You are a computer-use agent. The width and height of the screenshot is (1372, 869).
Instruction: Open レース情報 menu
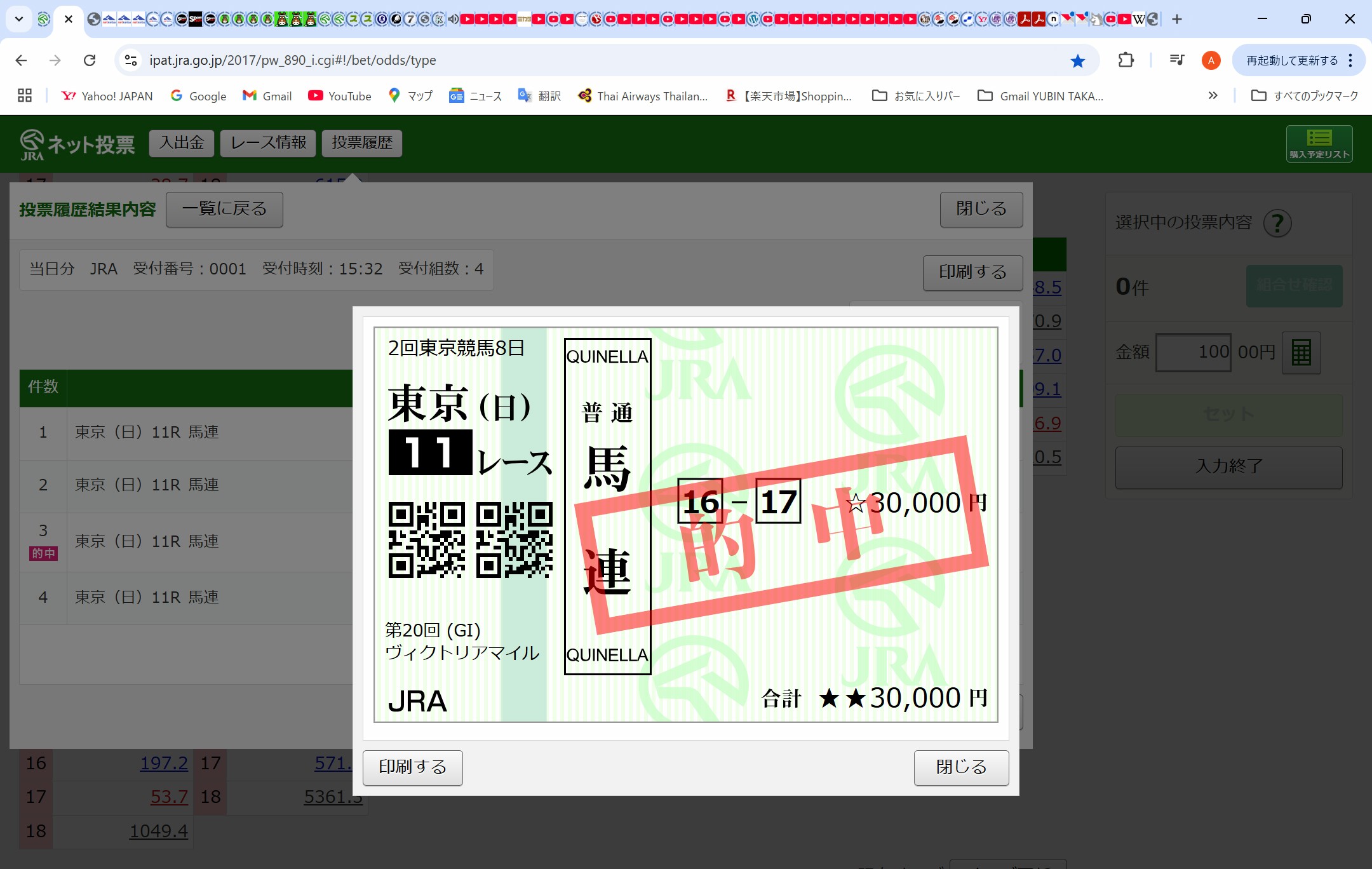point(268,143)
